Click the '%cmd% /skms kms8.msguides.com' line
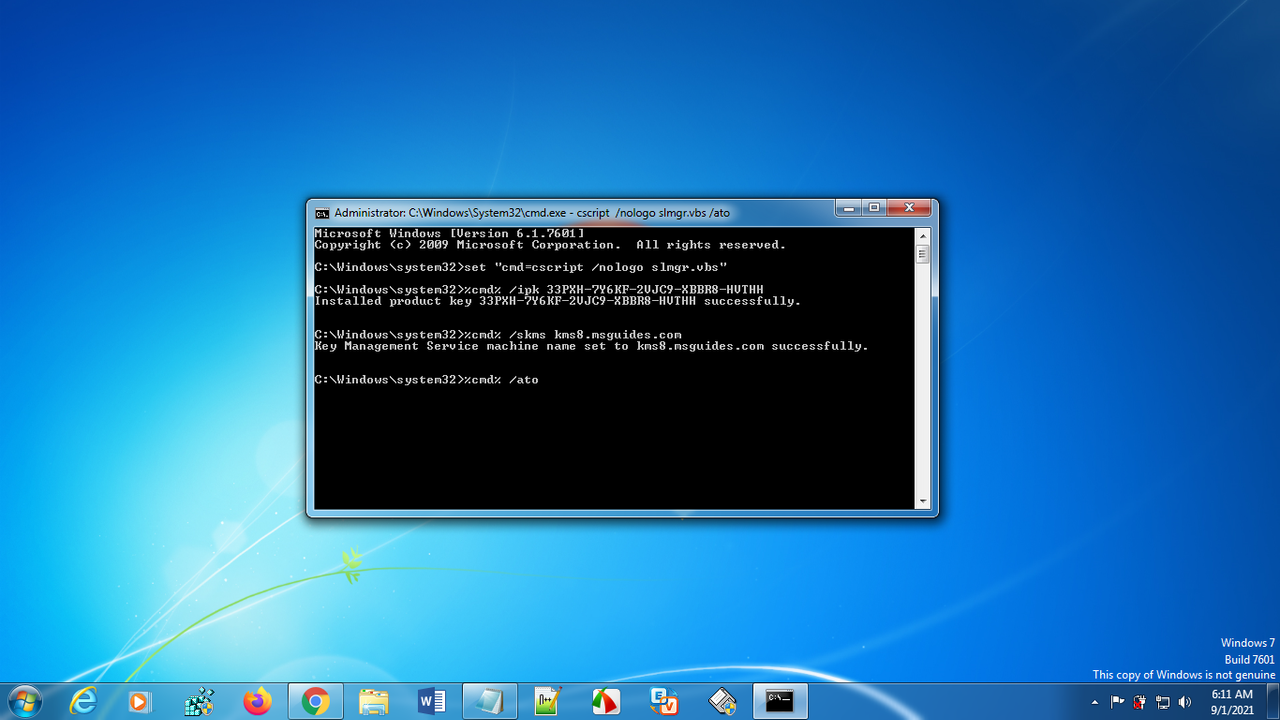Image resolution: width=1280 pixels, height=720 pixels. 498,335
